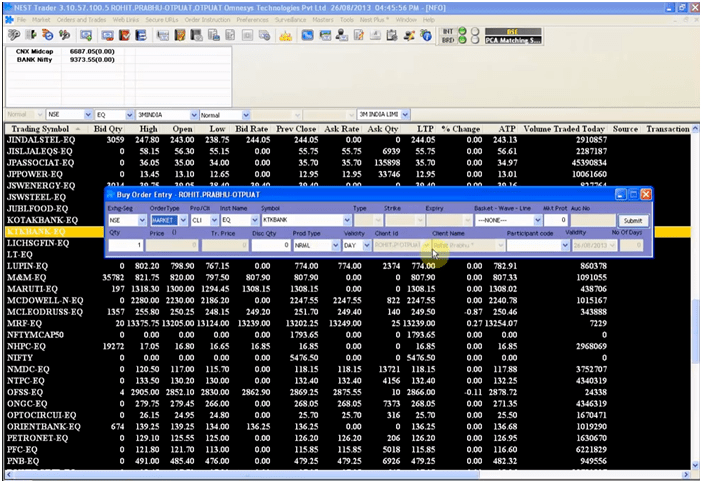
Task: Expand the OrderType MARKET dropdown
Action: (x=183, y=220)
